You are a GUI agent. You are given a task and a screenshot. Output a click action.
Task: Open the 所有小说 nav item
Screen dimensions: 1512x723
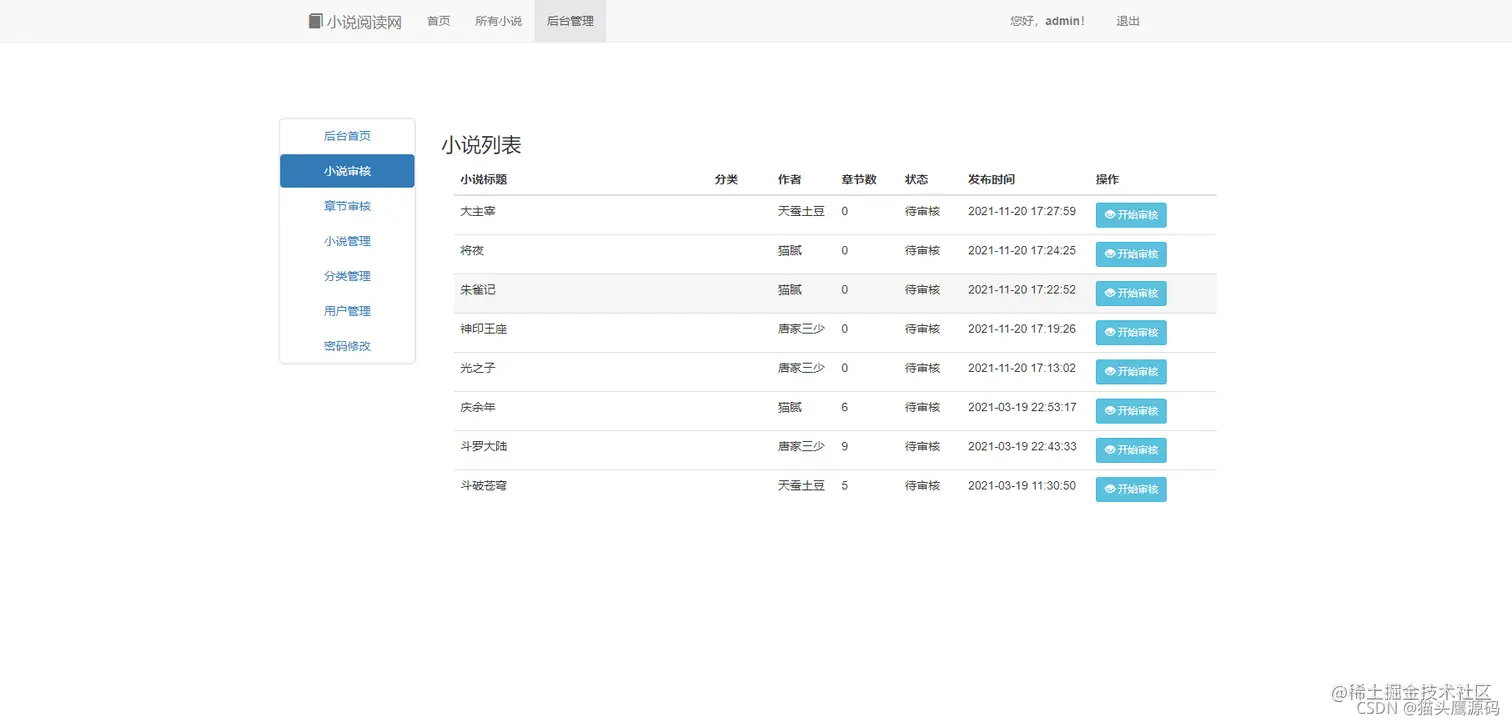pos(498,21)
